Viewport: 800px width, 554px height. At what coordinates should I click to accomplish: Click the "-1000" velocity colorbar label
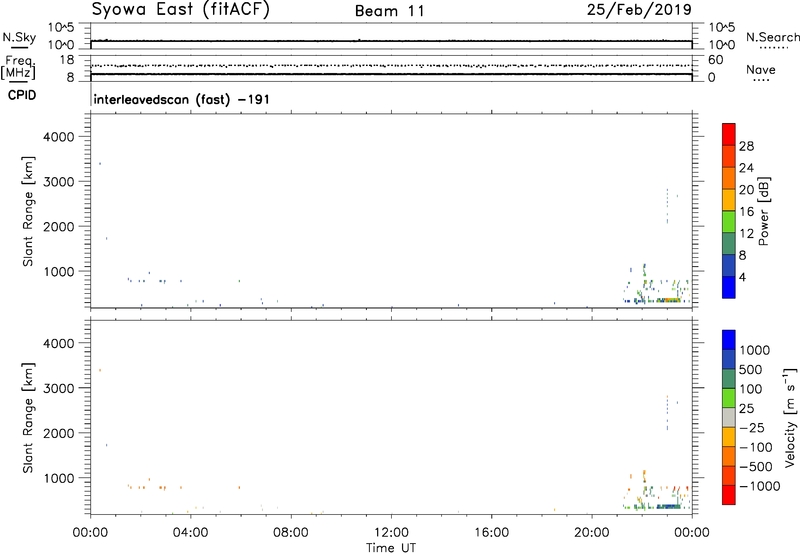(x=759, y=486)
